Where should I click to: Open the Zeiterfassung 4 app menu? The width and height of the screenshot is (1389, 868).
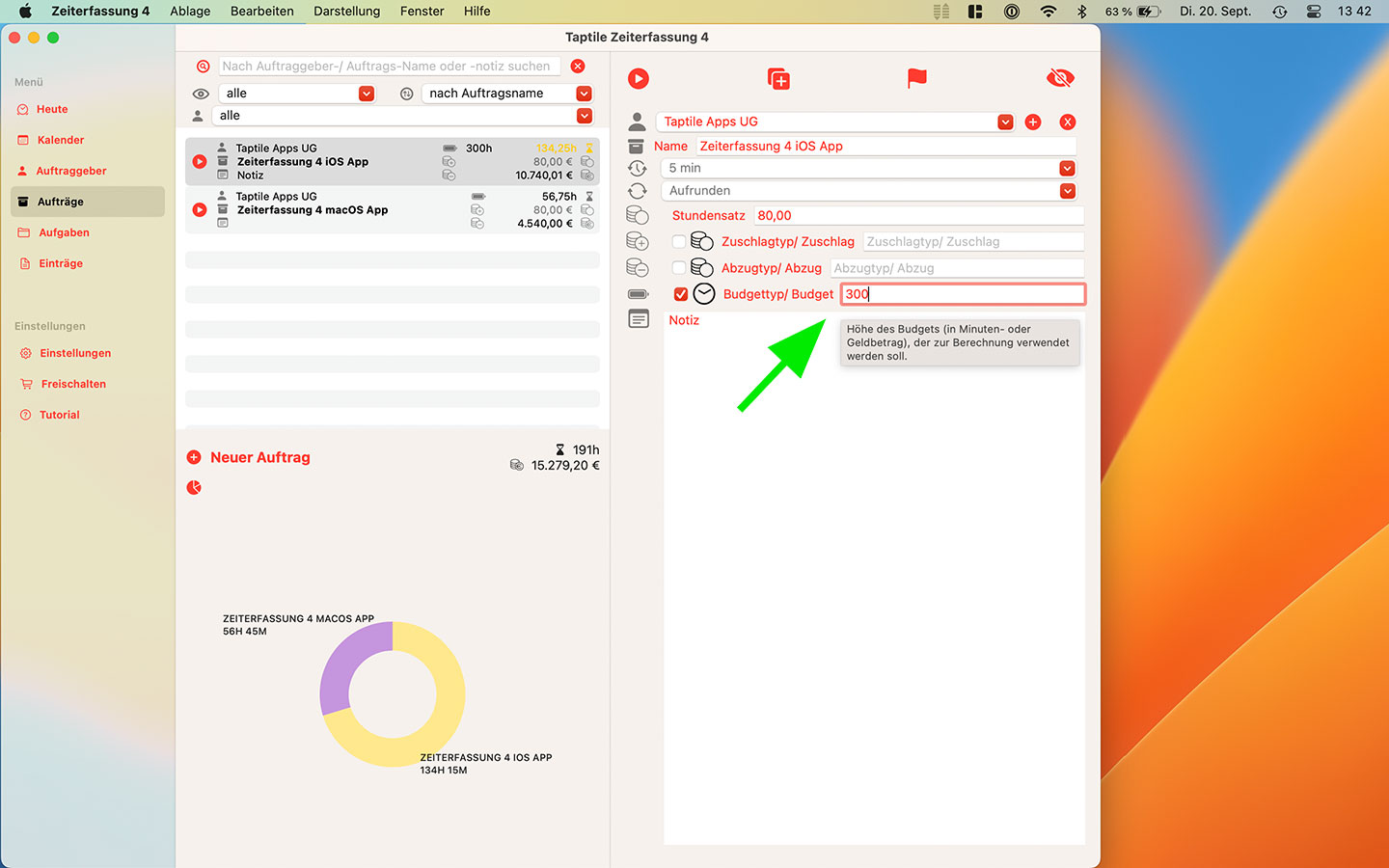pos(100,12)
